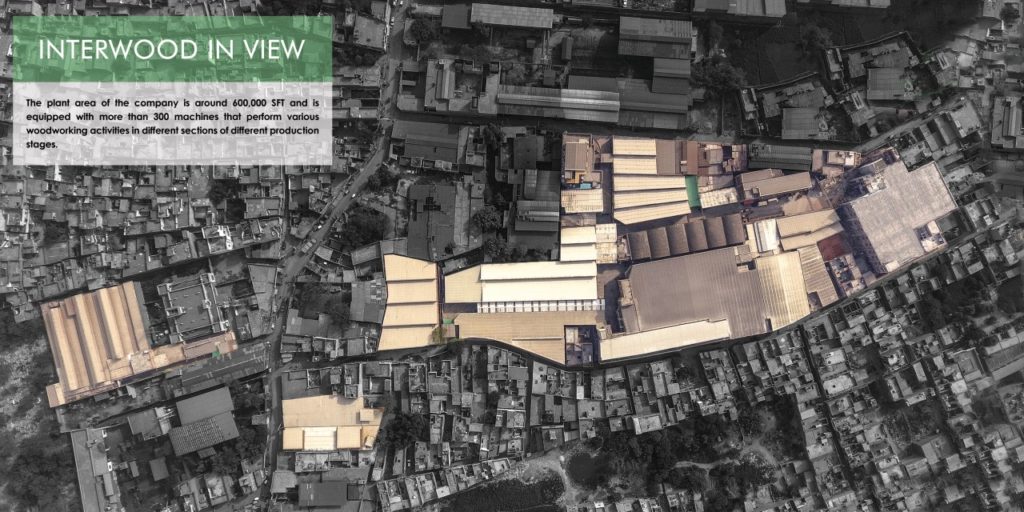Image resolution: width=1024 pixels, height=512 pixels.
Task: Click the small green roof patch
Action: 692,191
